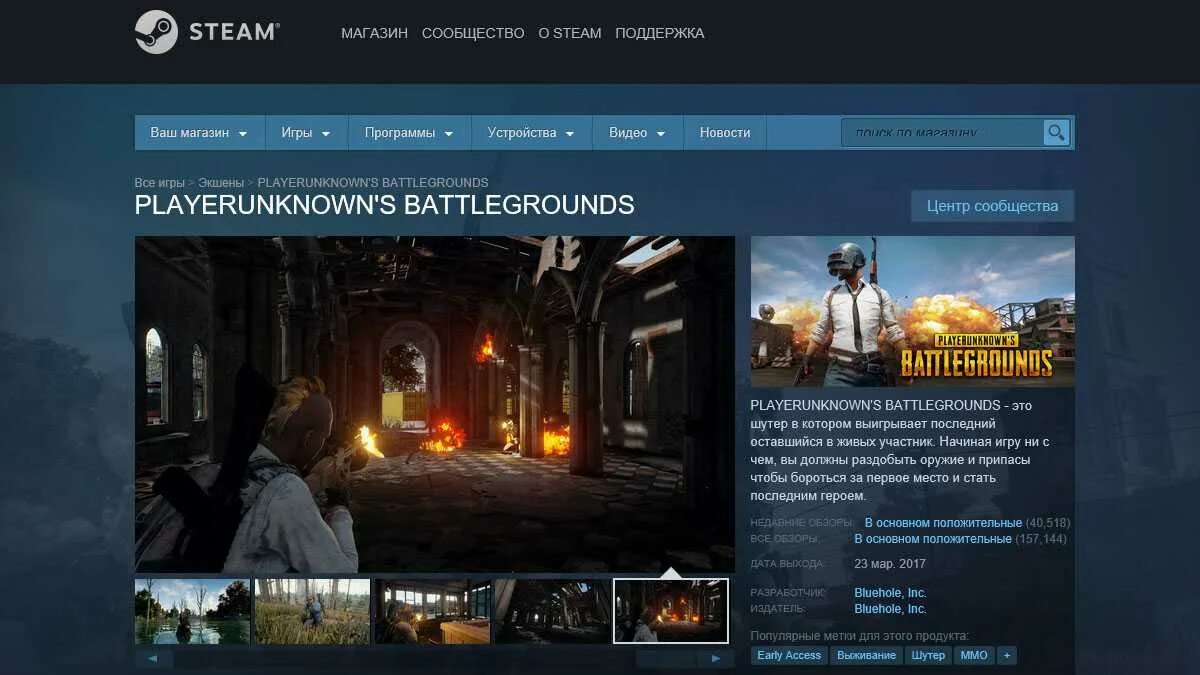Click the Выживание tag
The image size is (1200, 675).
pos(866,655)
